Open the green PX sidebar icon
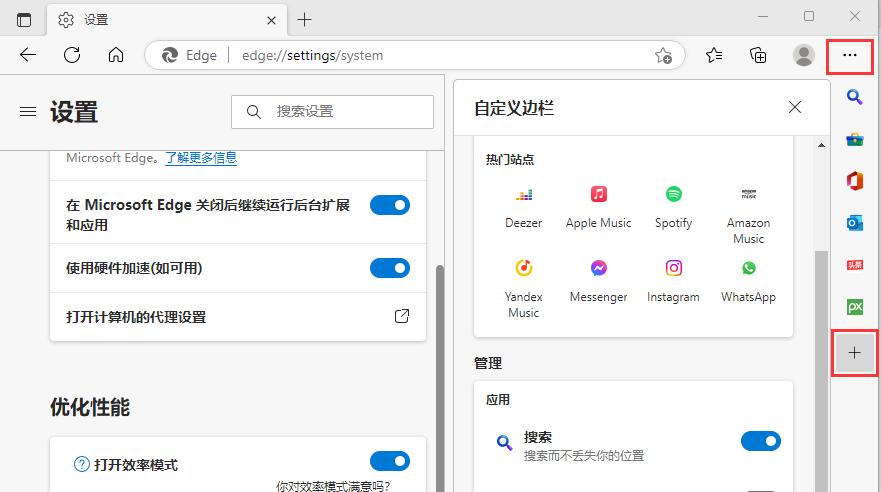This screenshot has height=492, width=881. (855, 307)
